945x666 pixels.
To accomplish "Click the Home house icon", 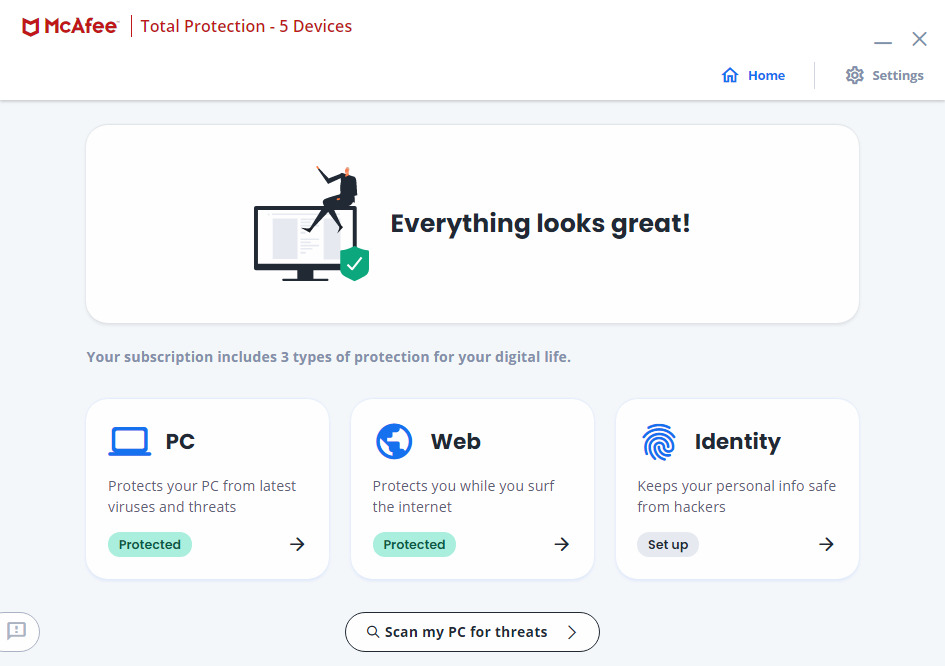I will [730, 76].
